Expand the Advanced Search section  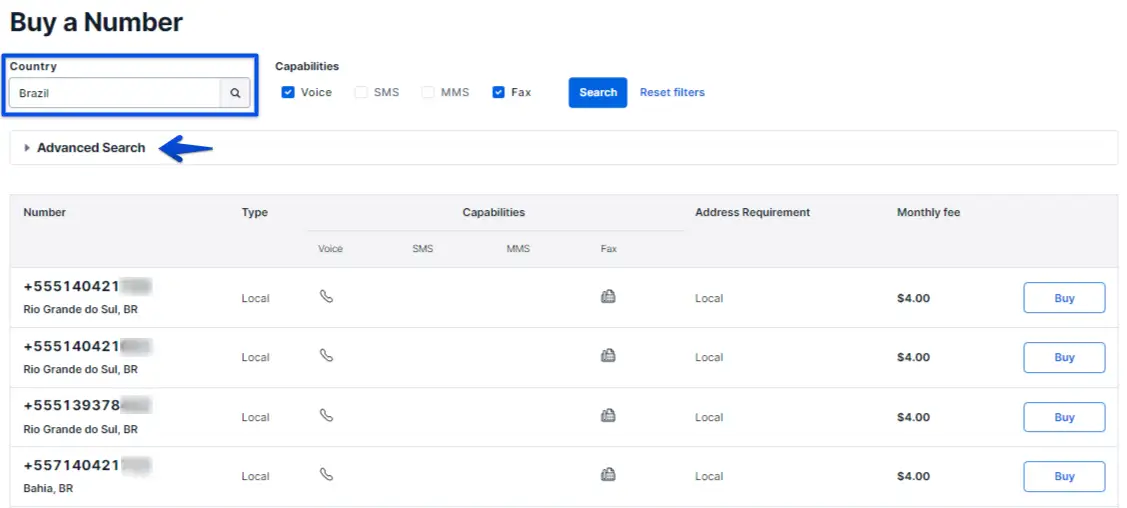[x=90, y=148]
